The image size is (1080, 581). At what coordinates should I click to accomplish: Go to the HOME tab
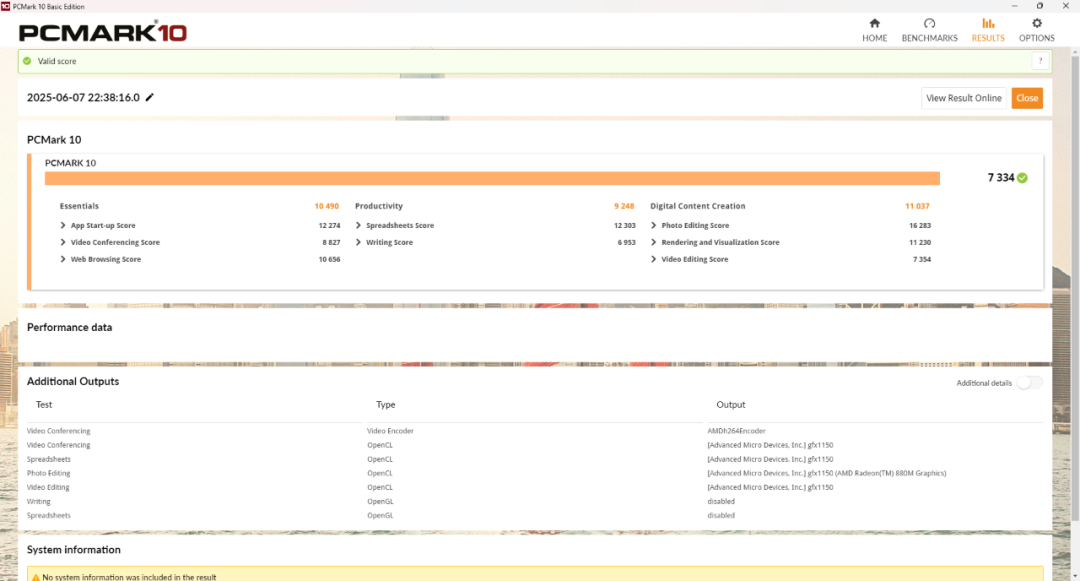[x=874, y=30]
